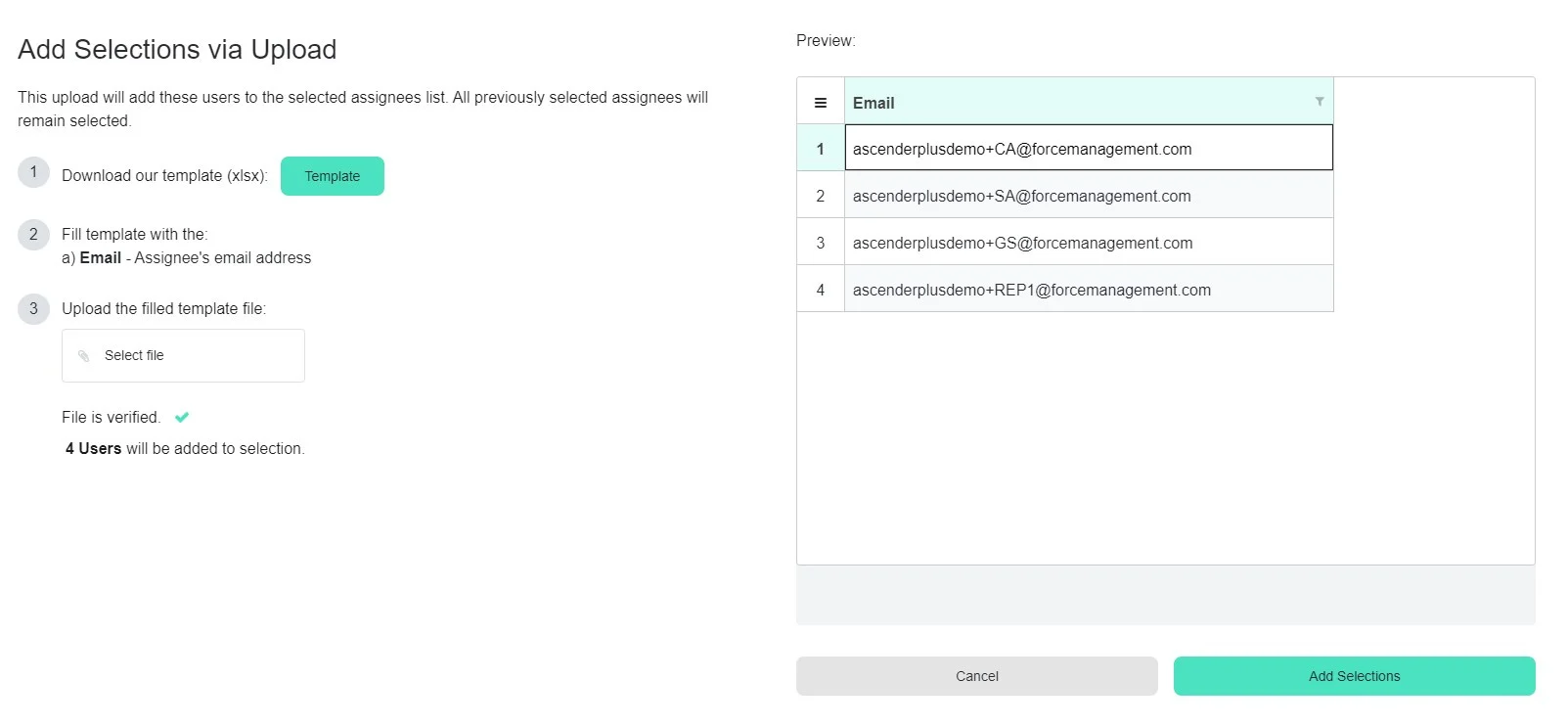Select the ascenderplusdemo+REP1 email cell

(x=1088, y=291)
